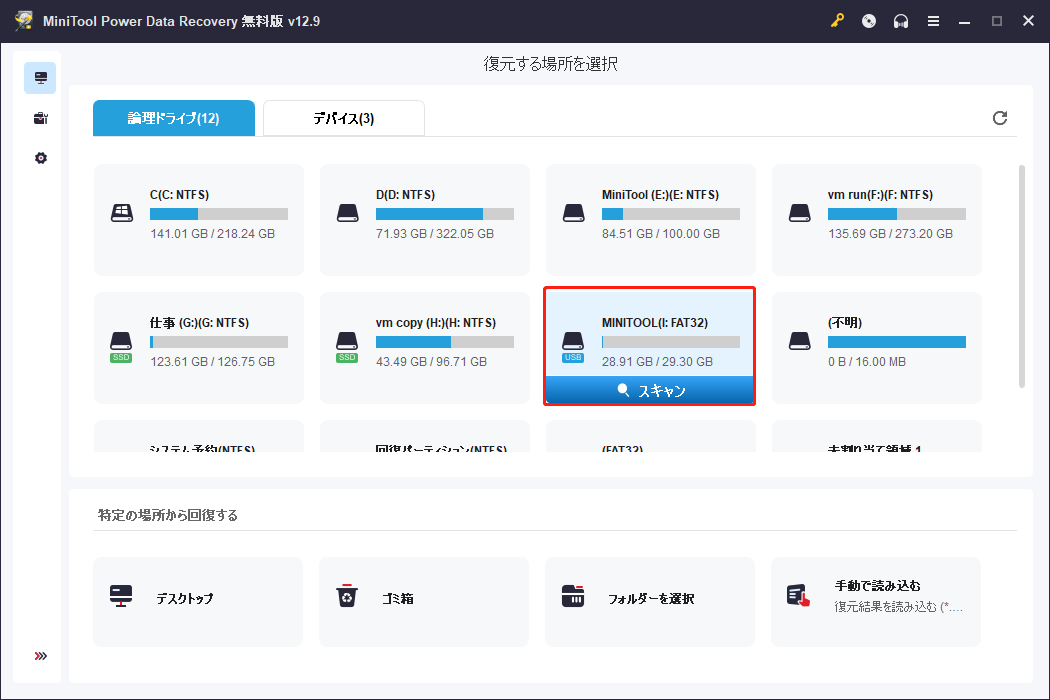
Task: Switch to the デバイス(3) tab
Action: (x=344, y=118)
